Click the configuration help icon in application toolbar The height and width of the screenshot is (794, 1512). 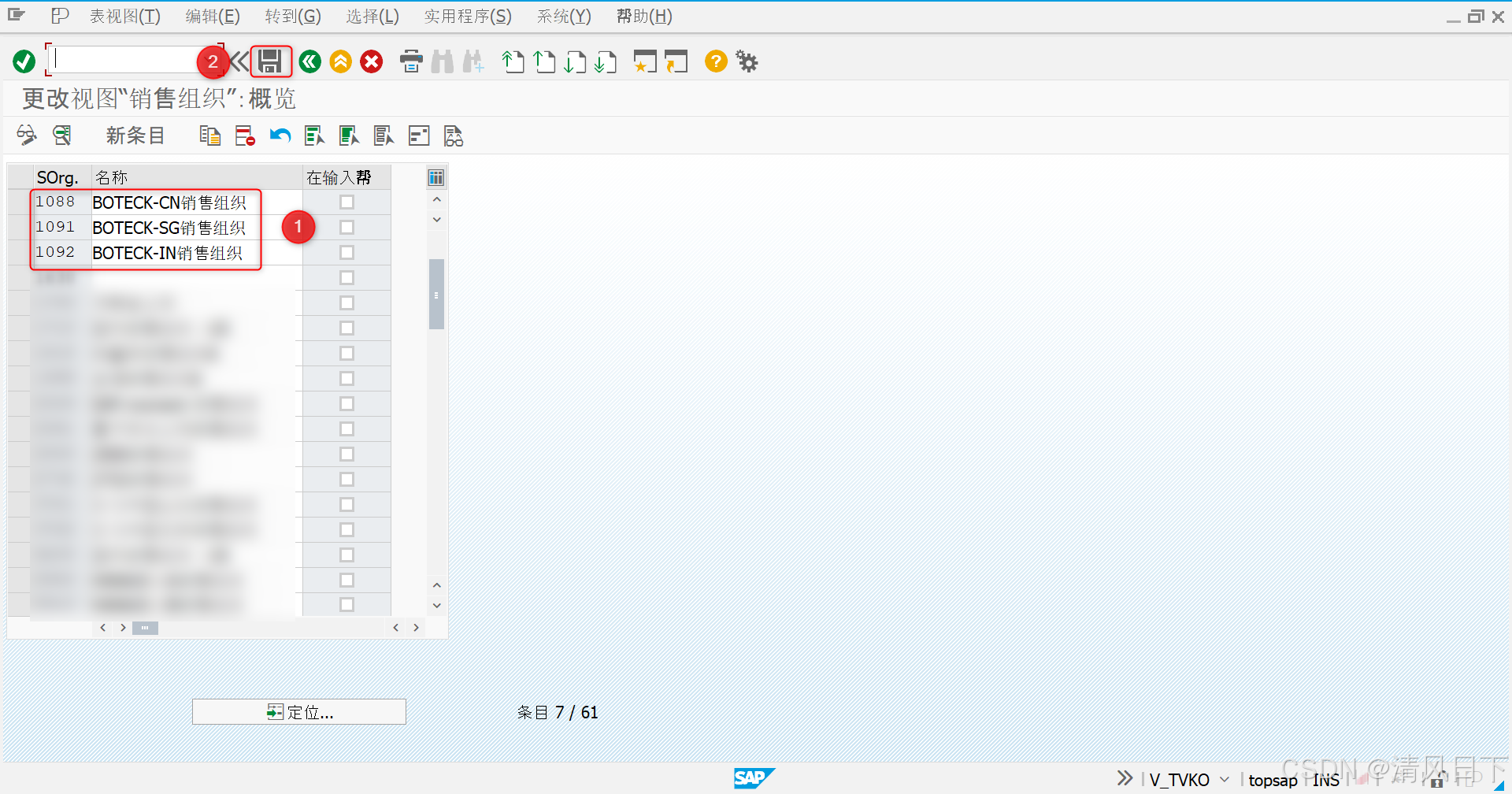pos(419,135)
